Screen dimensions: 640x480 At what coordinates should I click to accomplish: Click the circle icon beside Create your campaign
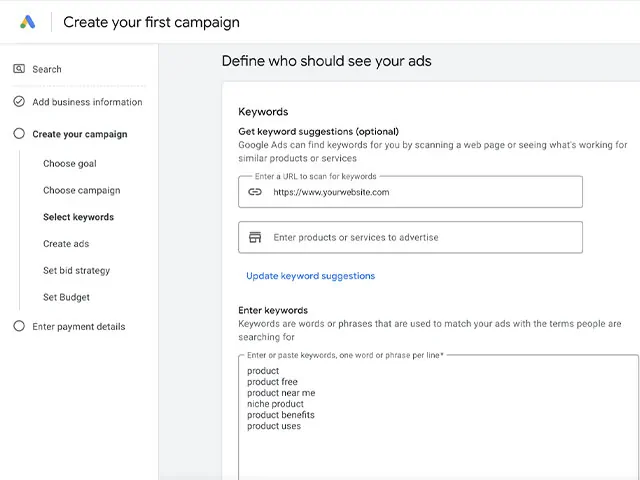pyautogui.click(x=19, y=134)
